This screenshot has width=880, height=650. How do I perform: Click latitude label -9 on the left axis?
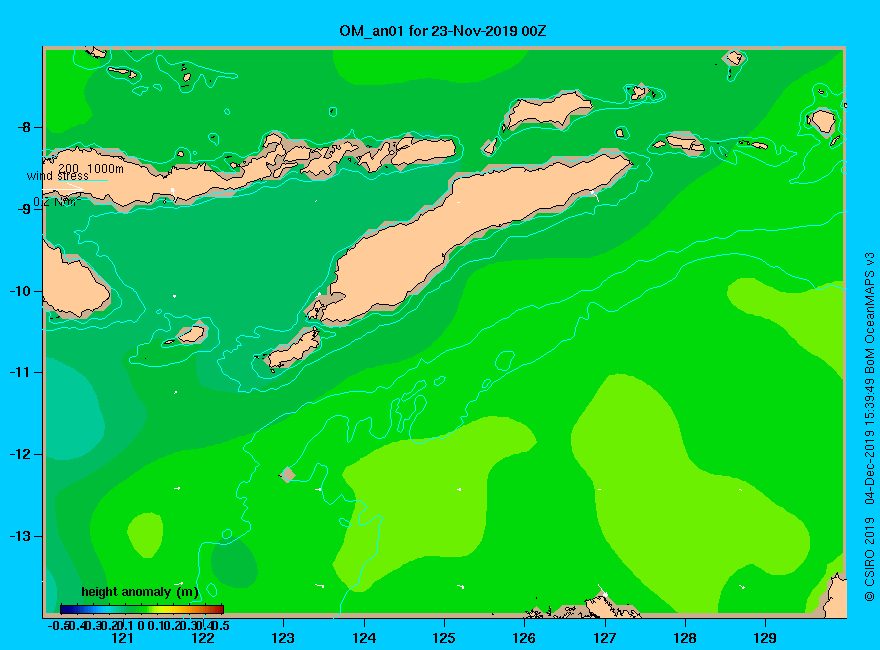coord(25,209)
